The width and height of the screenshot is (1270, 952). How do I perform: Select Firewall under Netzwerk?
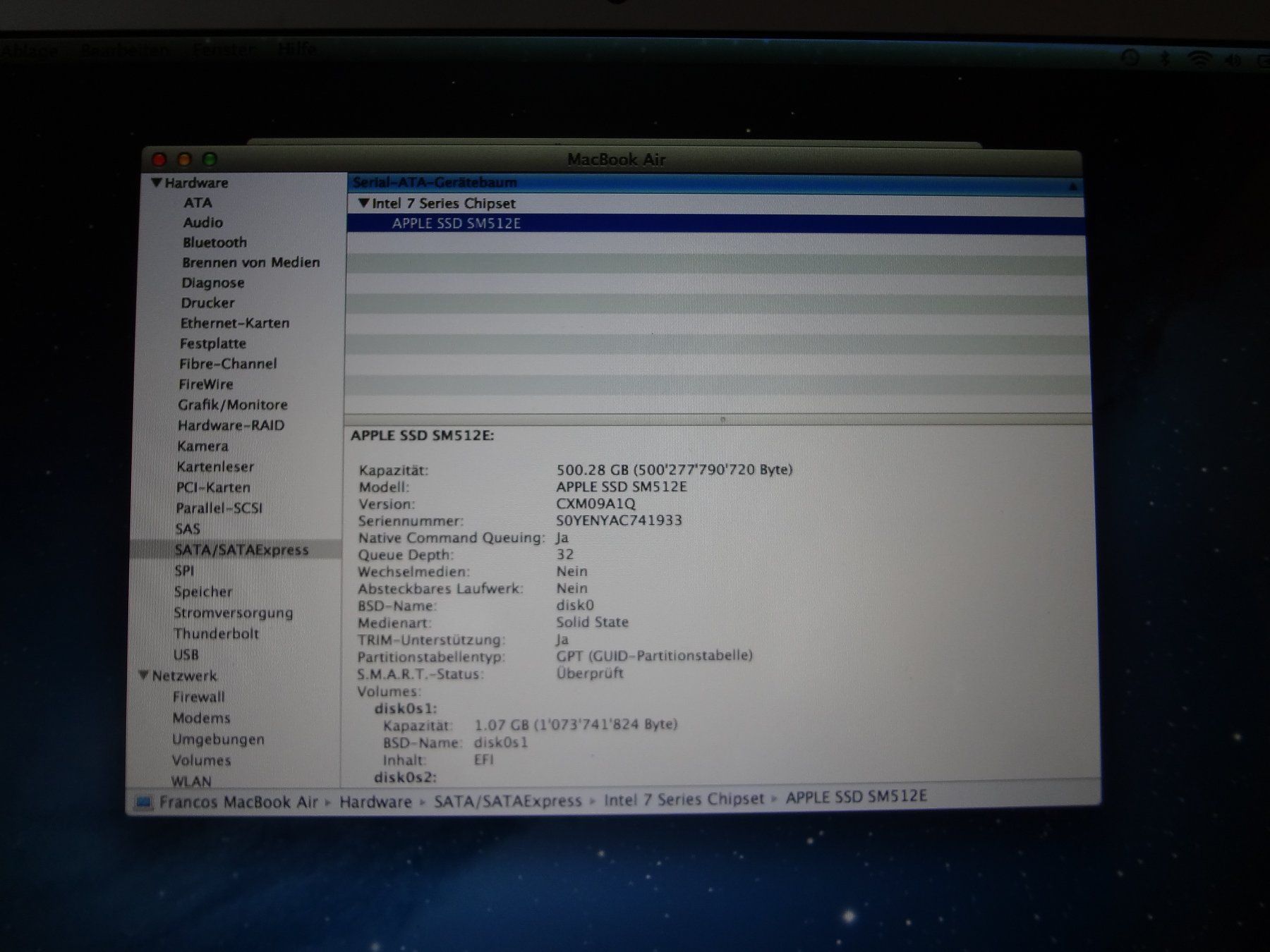(x=198, y=697)
